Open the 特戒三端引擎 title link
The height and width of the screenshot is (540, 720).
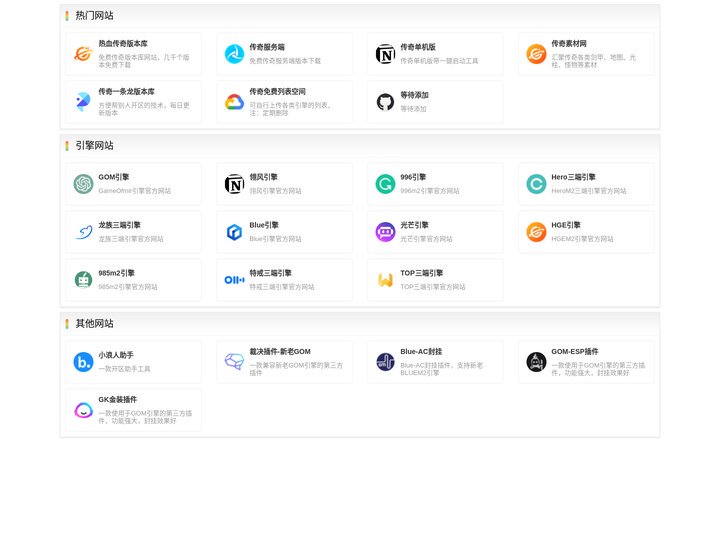click(270, 273)
